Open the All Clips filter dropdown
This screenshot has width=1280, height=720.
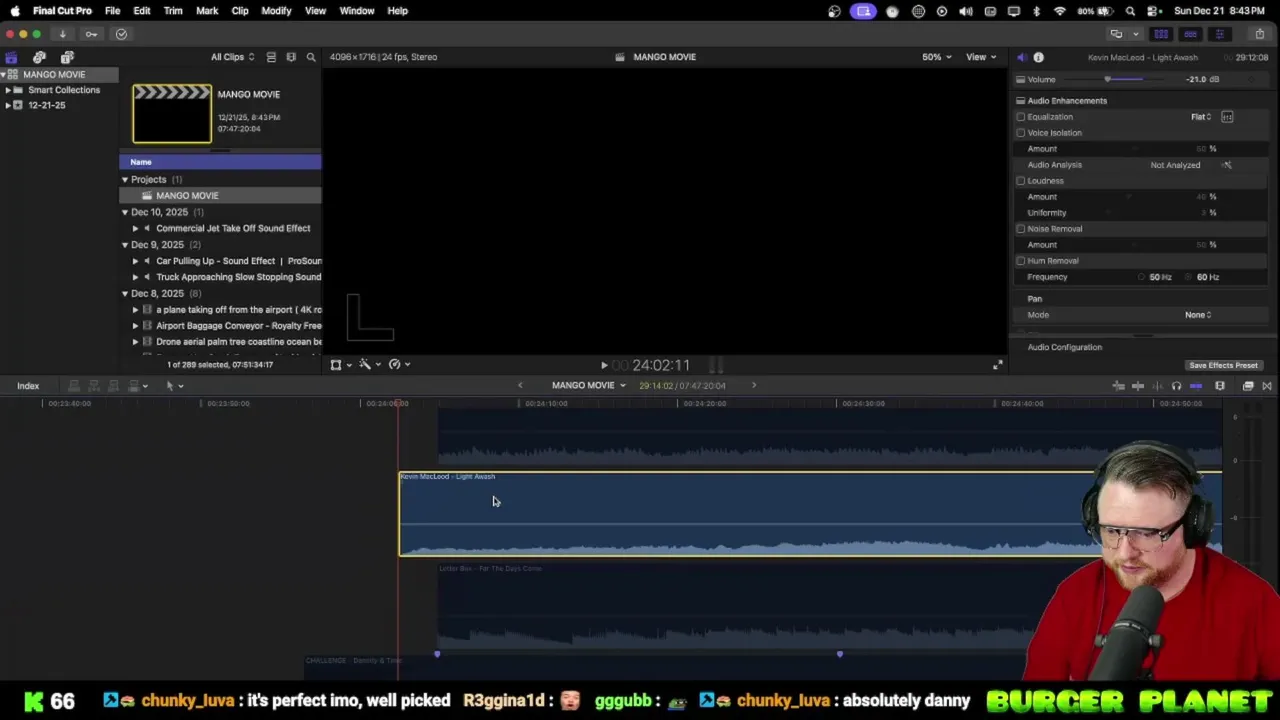232,57
